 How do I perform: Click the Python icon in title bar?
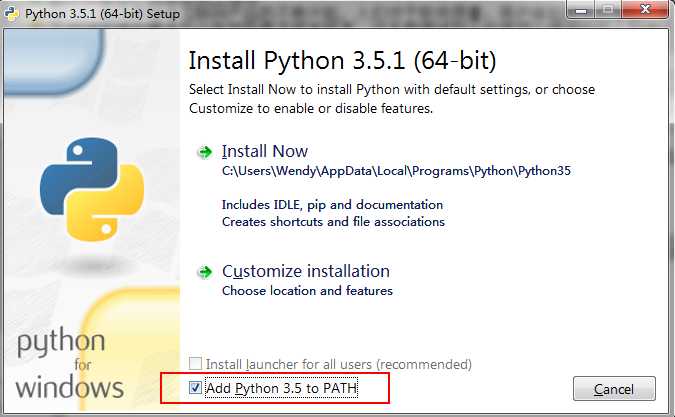coord(11,13)
